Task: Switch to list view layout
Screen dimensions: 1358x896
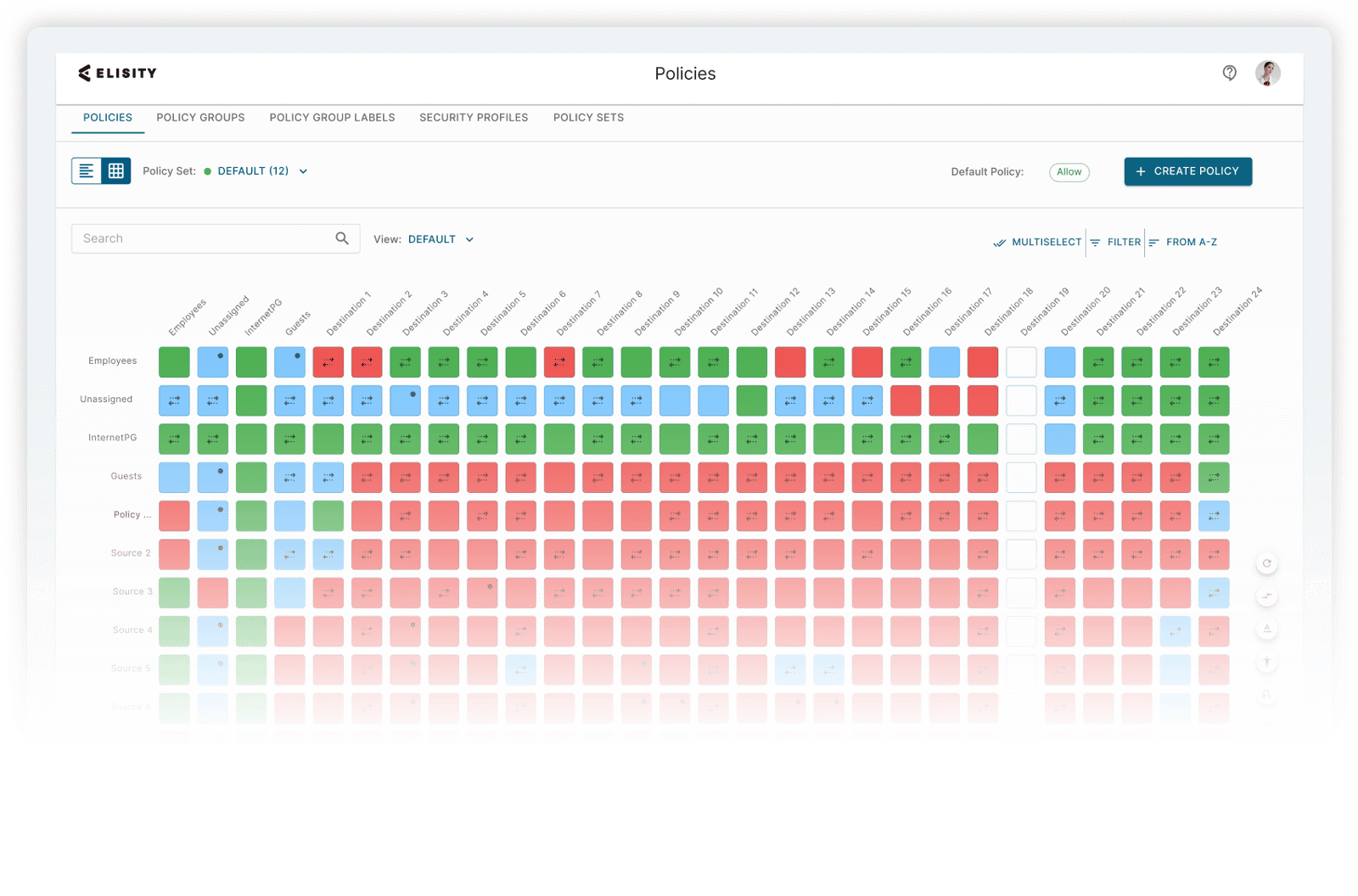Action: 87,171
